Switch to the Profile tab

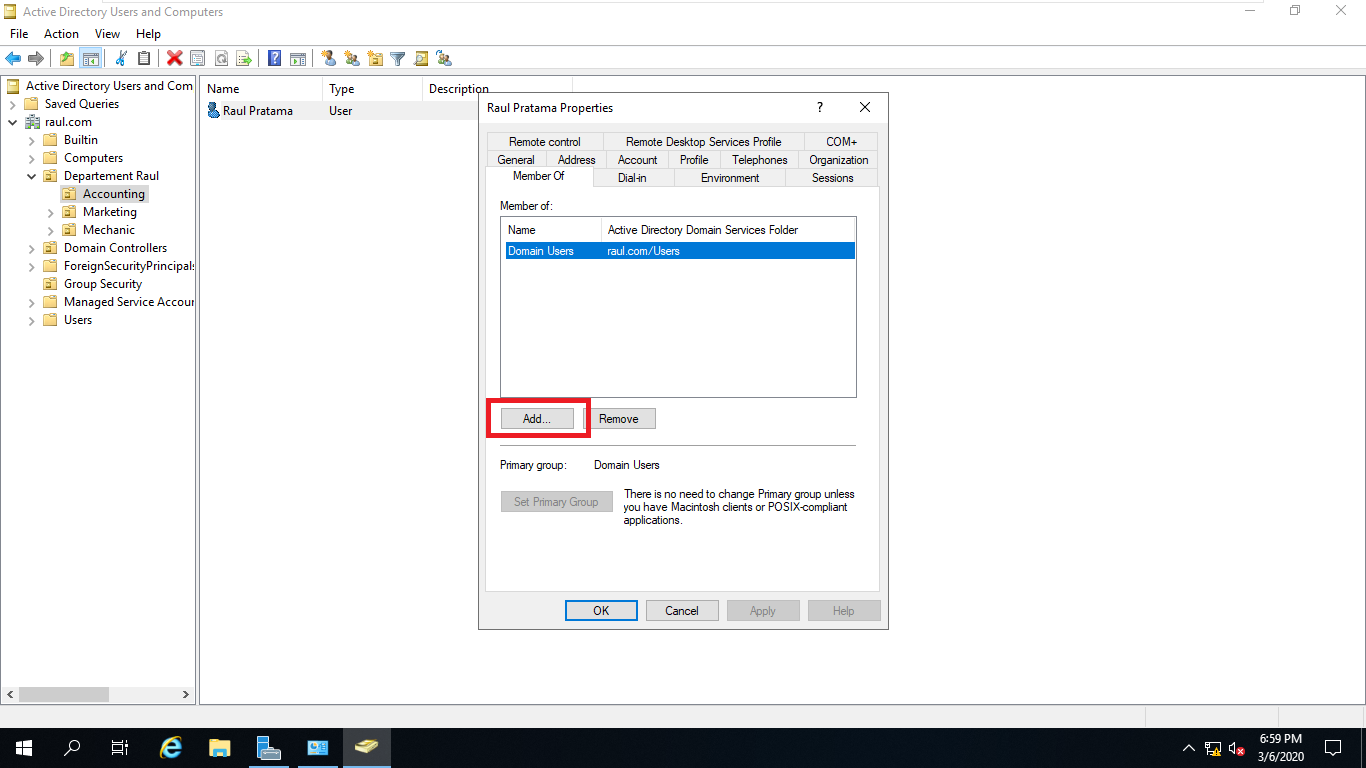[694, 160]
